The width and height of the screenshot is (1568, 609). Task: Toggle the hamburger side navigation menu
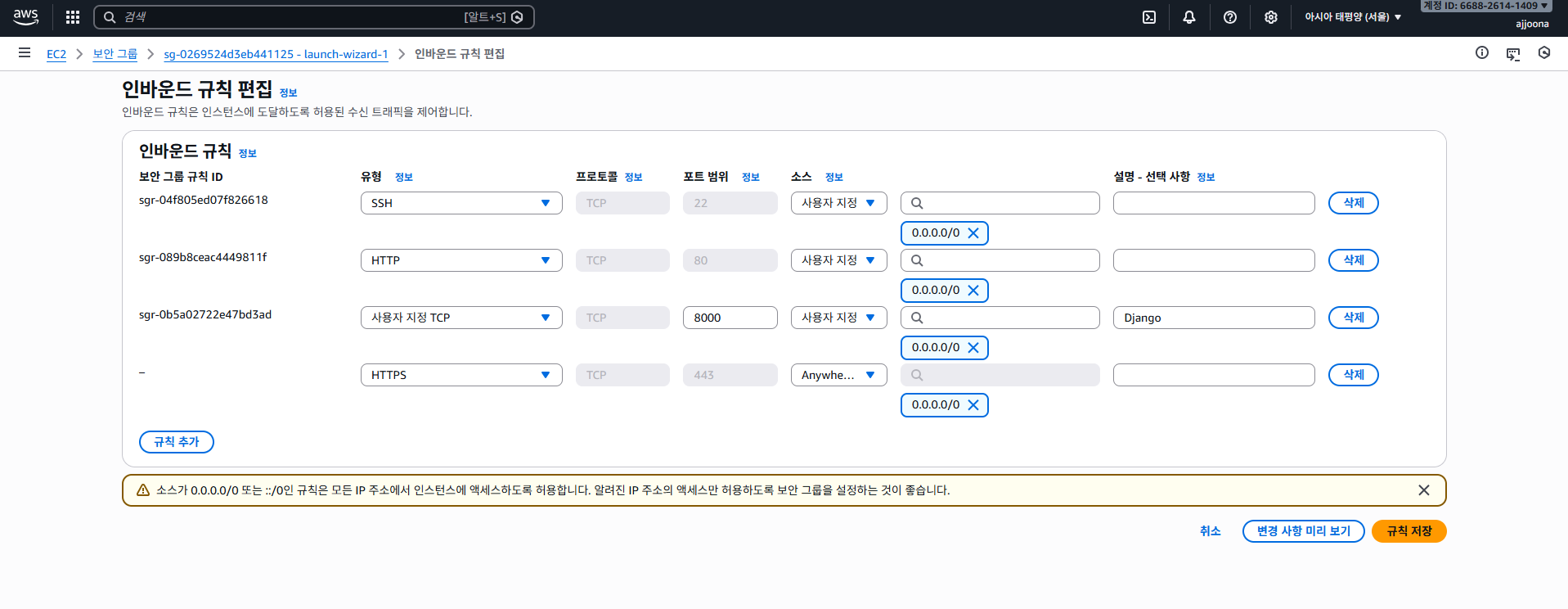tap(25, 53)
